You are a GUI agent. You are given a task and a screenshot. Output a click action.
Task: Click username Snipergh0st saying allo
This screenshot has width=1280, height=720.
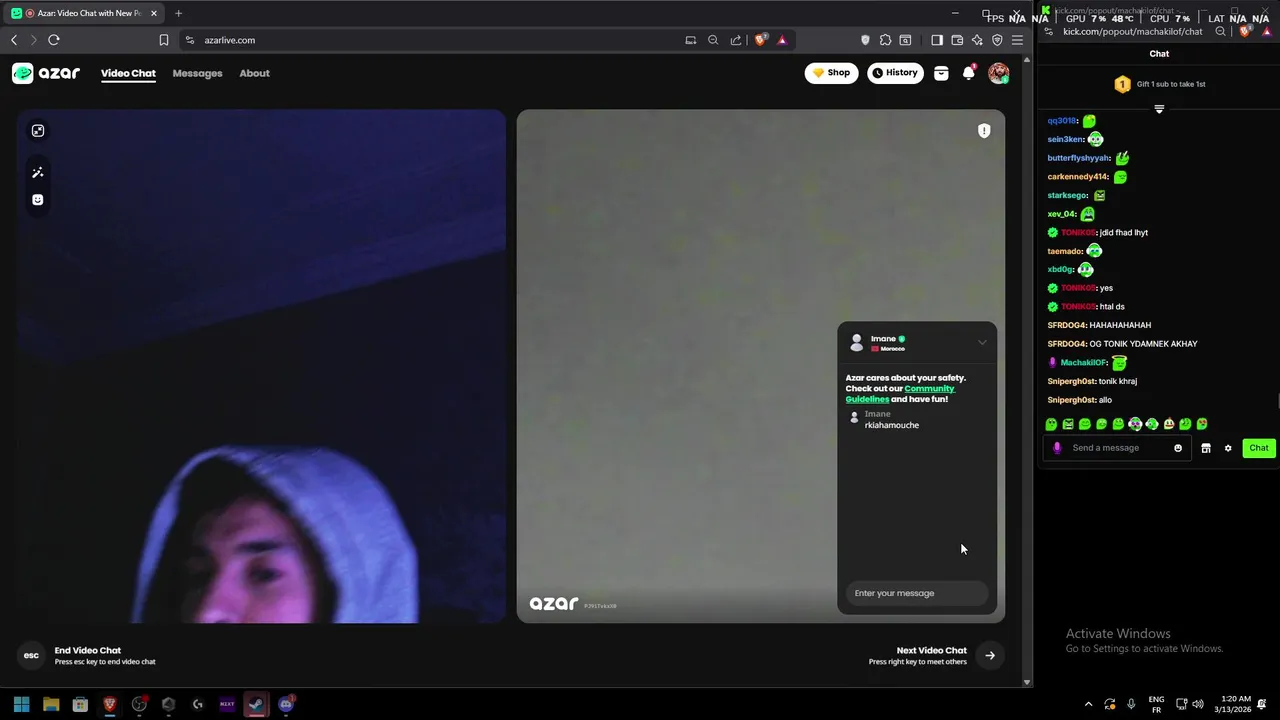(1071, 400)
